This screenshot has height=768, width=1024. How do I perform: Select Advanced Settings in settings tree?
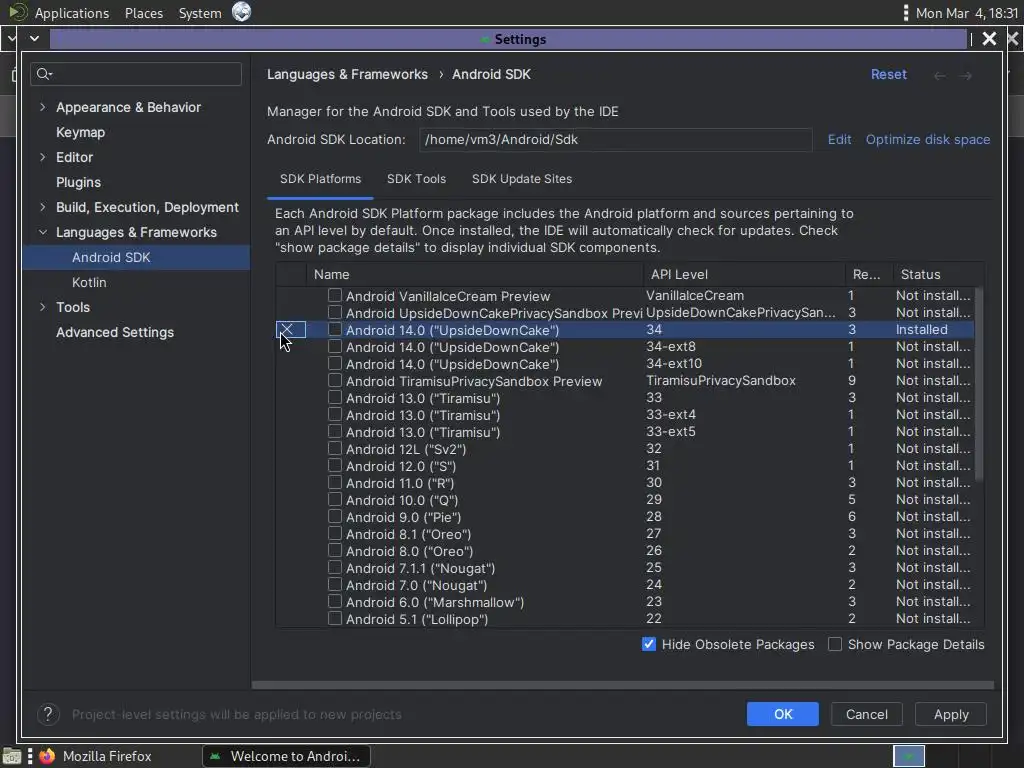click(x=115, y=332)
